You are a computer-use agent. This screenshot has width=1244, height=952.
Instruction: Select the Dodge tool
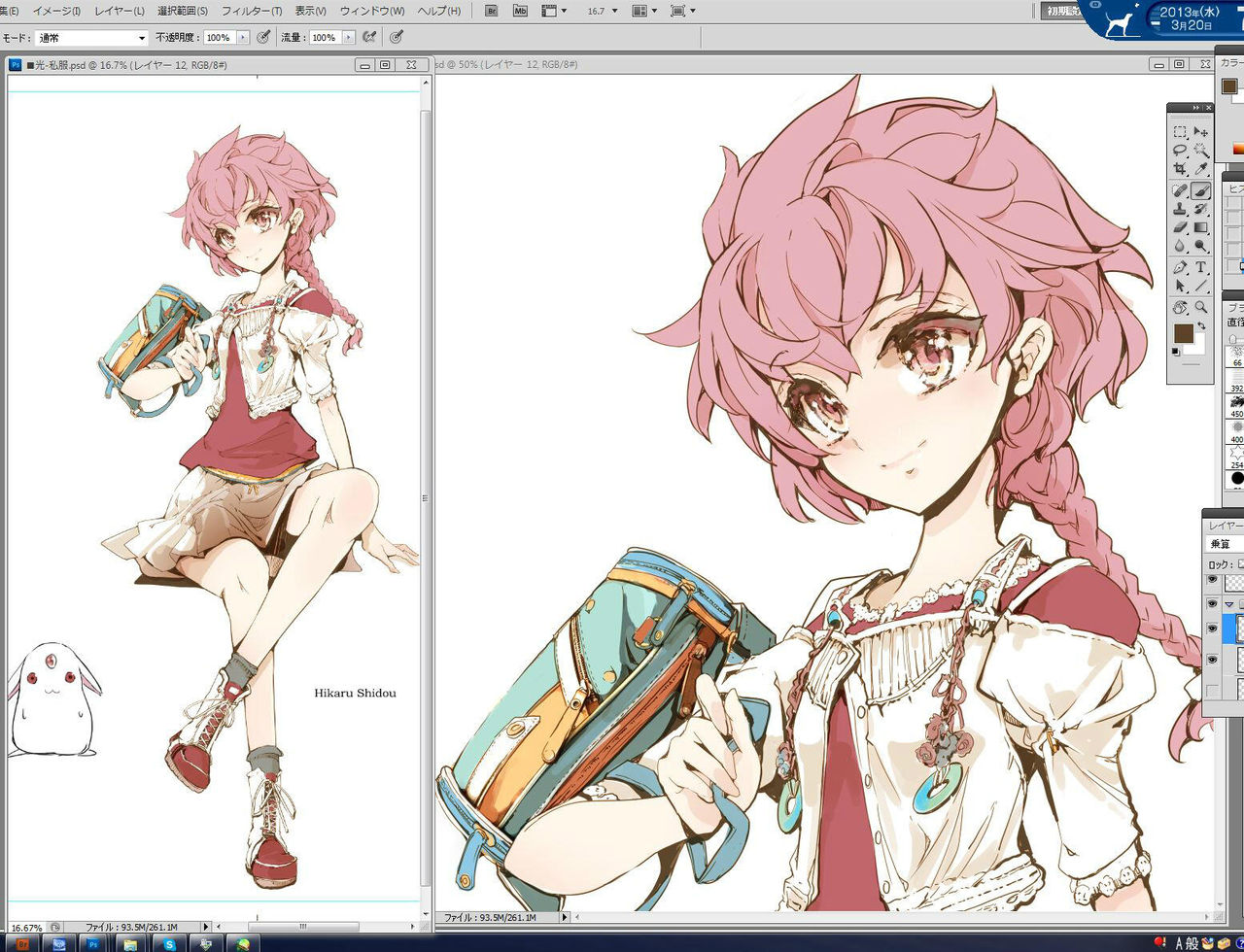point(1201,247)
